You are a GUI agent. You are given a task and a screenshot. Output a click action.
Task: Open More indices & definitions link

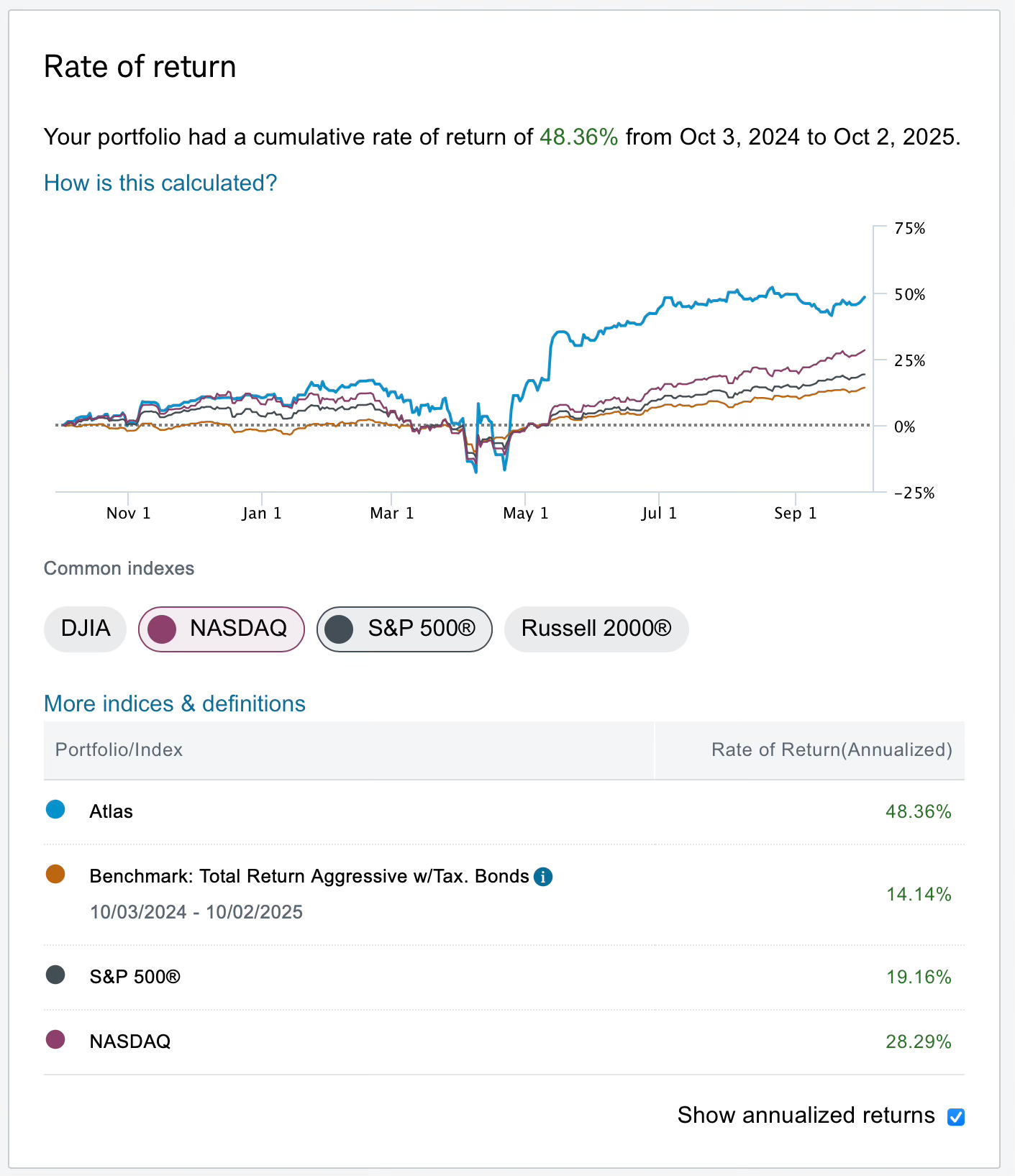pyautogui.click(x=175, y=703)
